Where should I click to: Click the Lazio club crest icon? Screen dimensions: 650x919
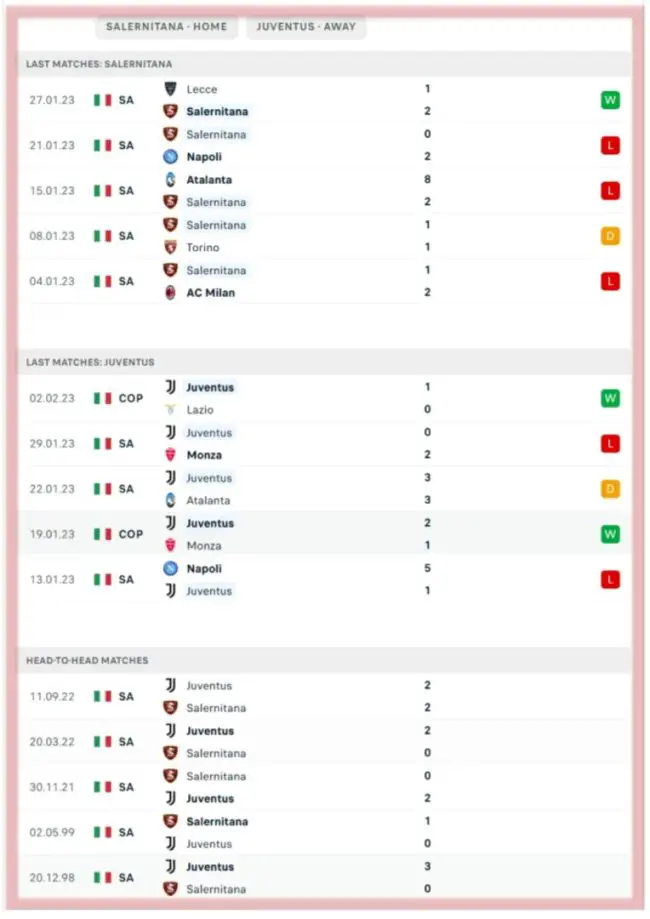(x=171, y=409)
